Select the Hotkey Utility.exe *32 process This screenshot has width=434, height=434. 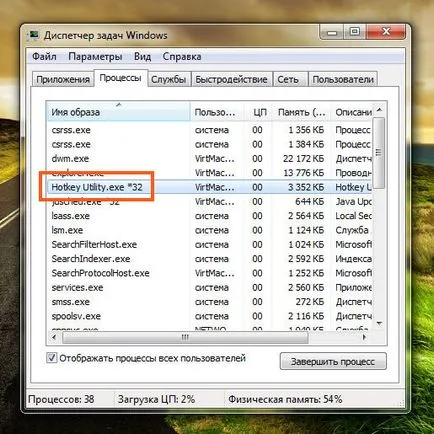(x=209, y=187)
